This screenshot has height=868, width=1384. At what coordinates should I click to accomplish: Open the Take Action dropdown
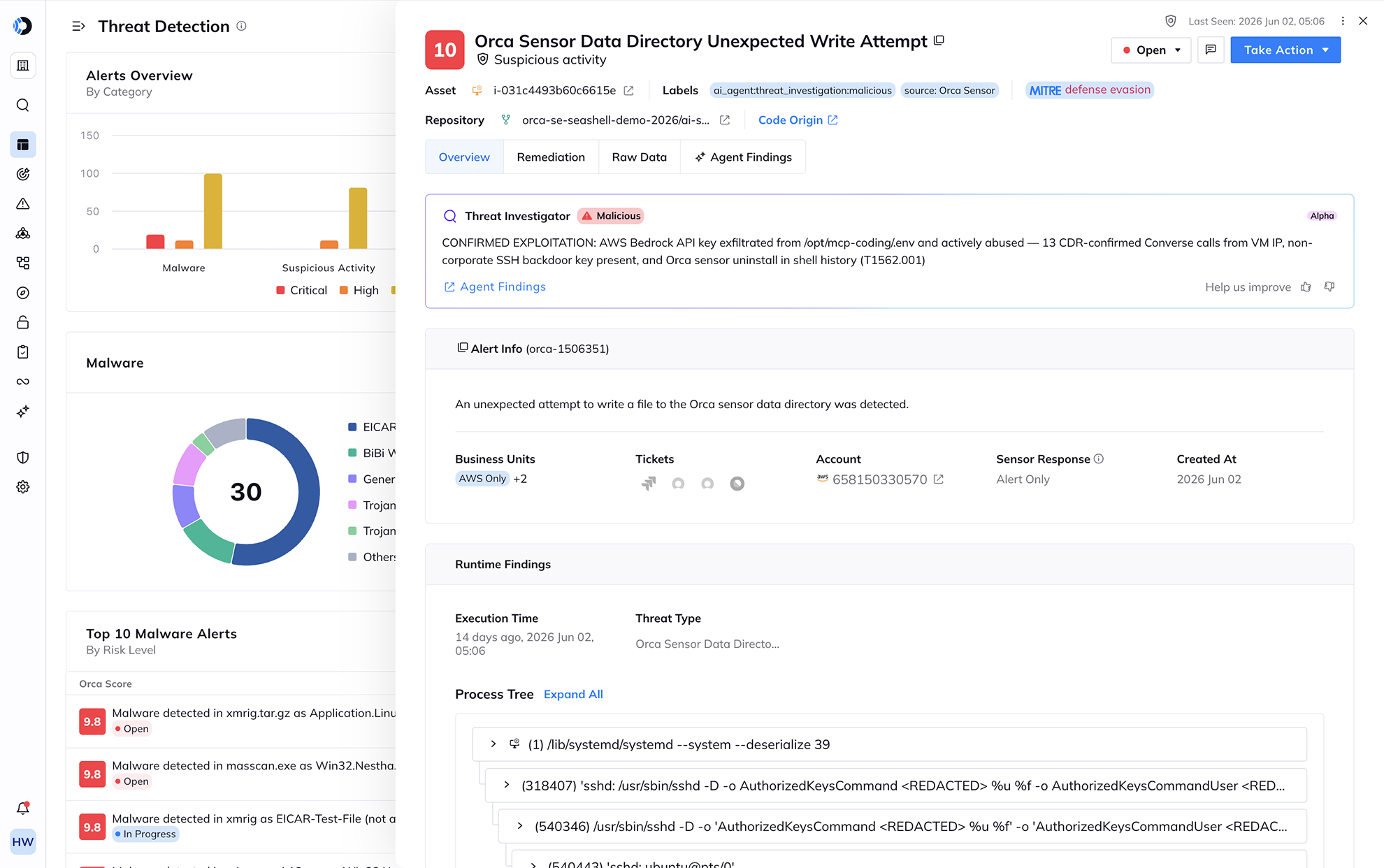click(1285, 50)
